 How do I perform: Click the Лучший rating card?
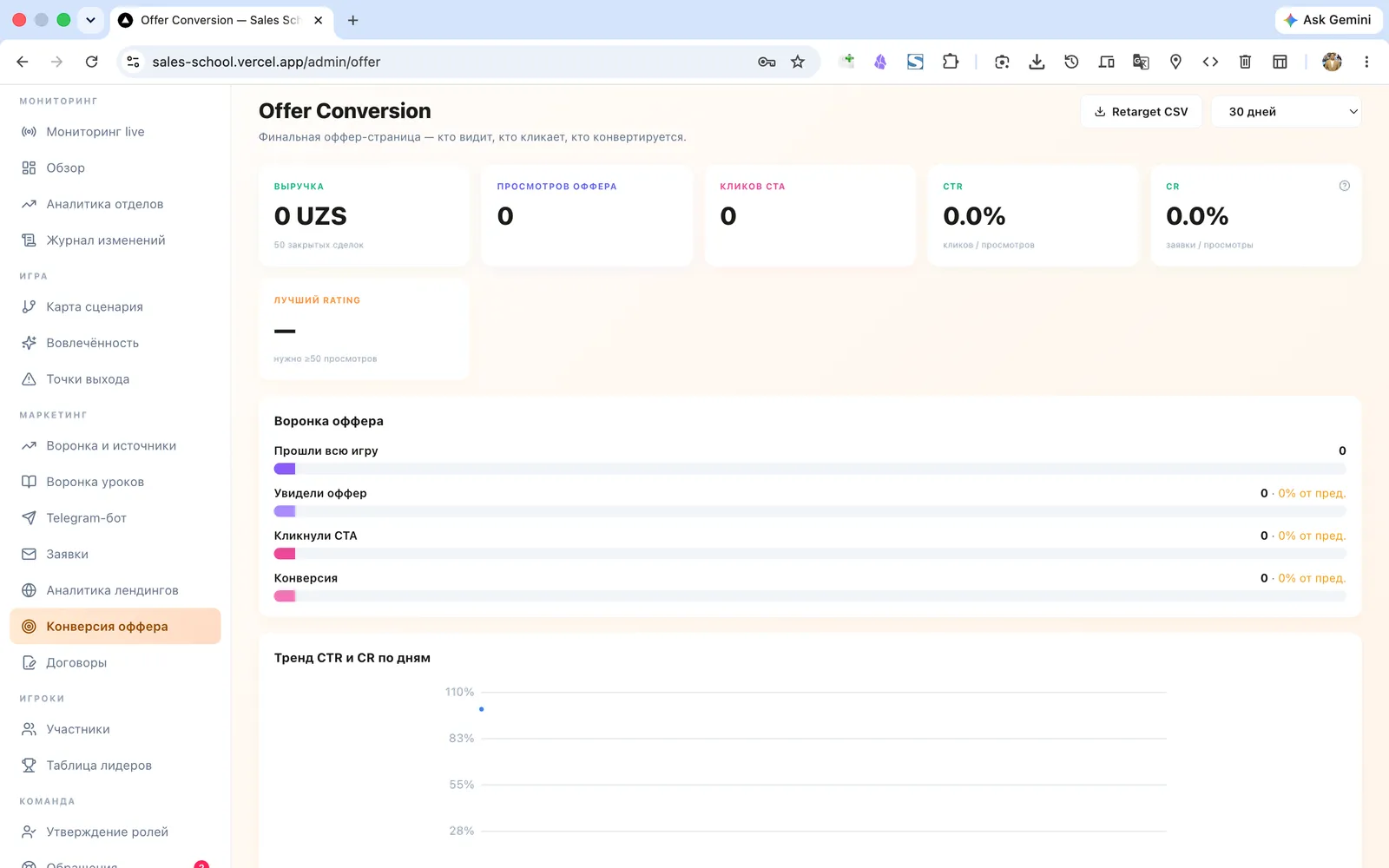[365, 329]
